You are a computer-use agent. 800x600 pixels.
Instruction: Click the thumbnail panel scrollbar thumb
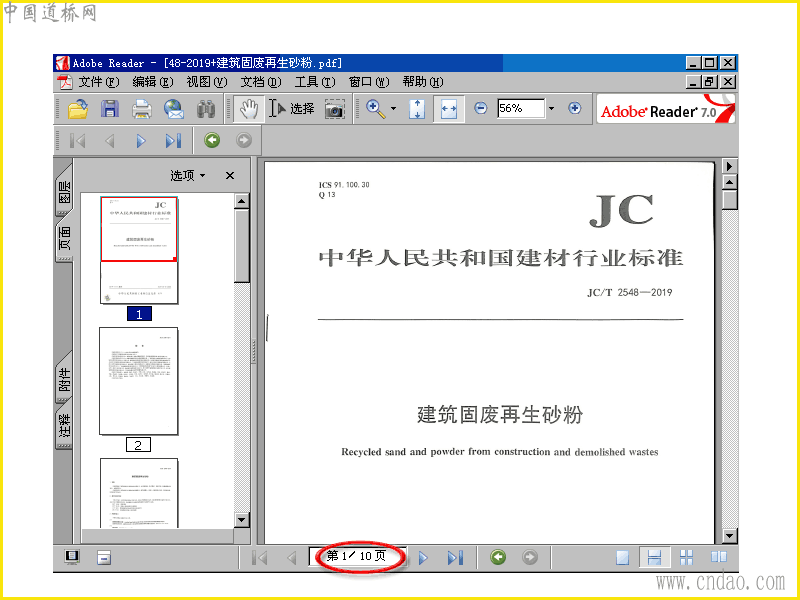pos(242,245)
